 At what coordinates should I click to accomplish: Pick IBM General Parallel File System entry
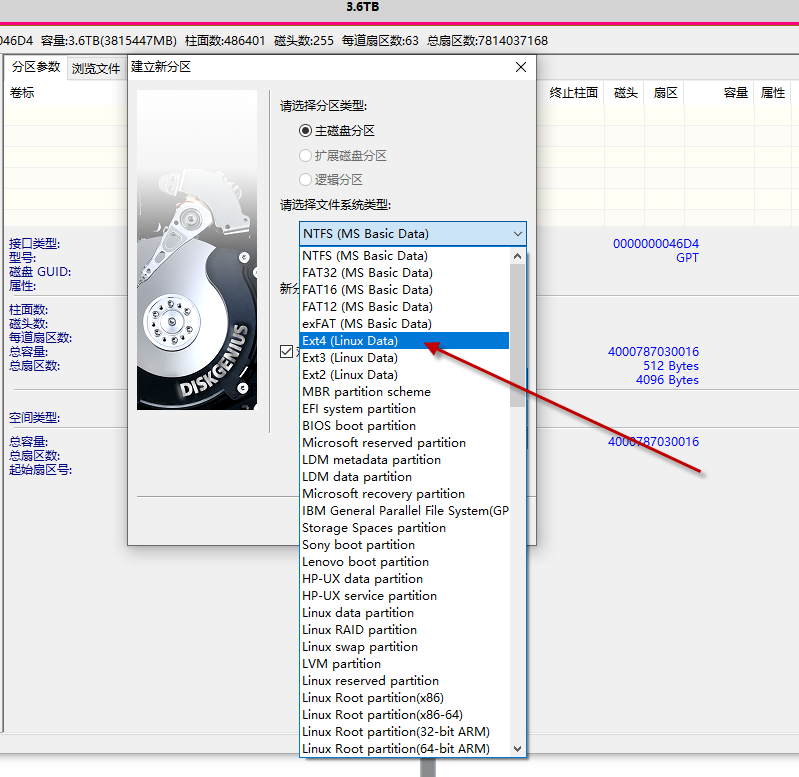click(405, 511)
